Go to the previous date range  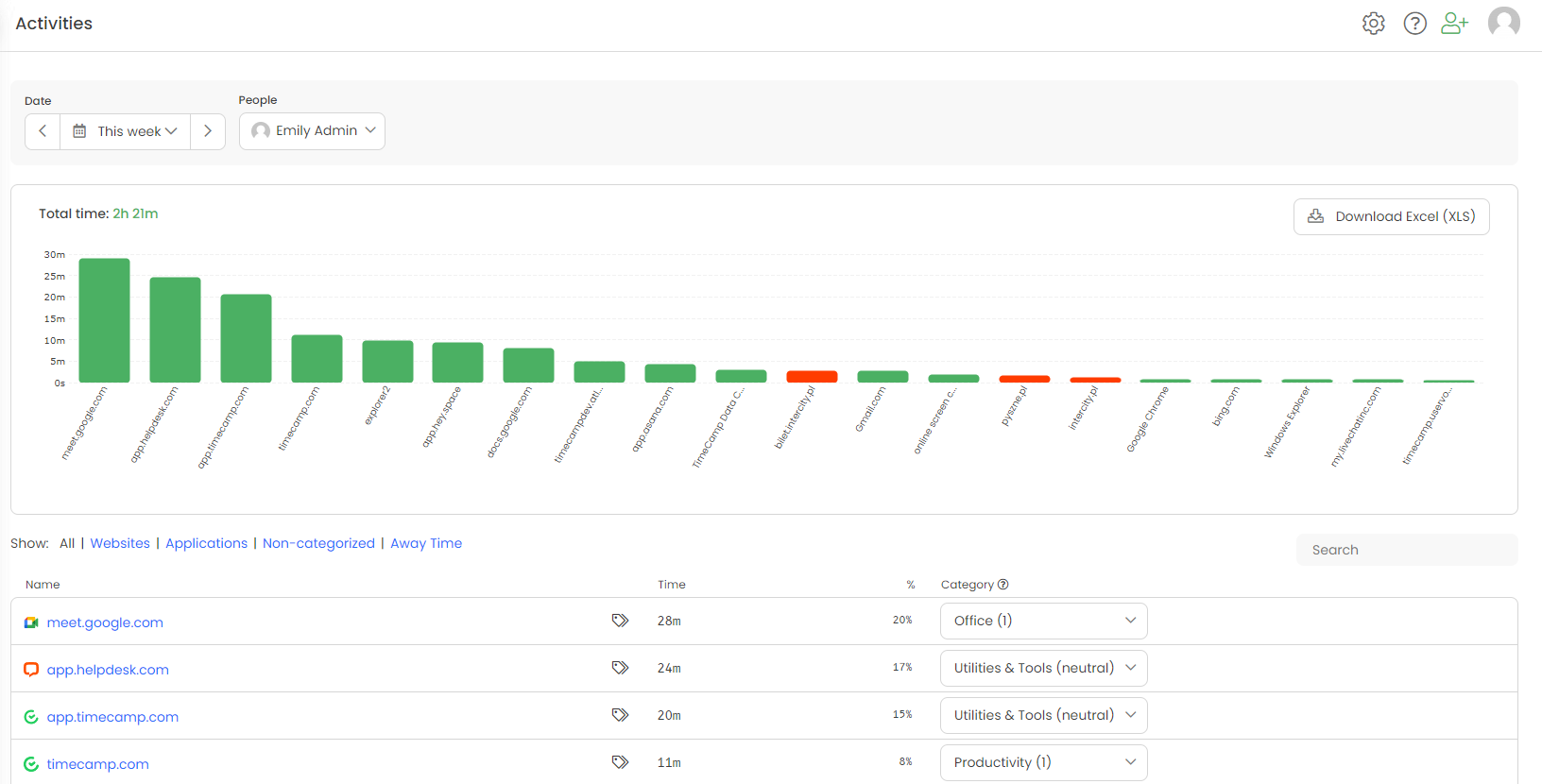point(43,131)
